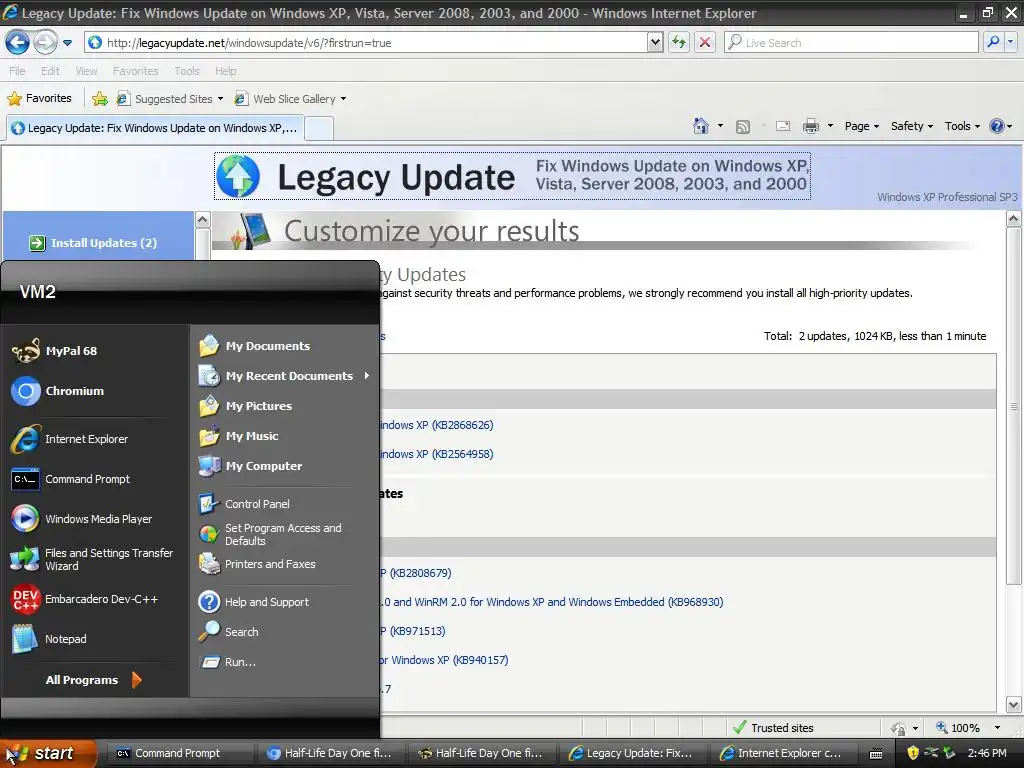
Task: Select the Legacy Update browser tab
Action: coord(155,128)
